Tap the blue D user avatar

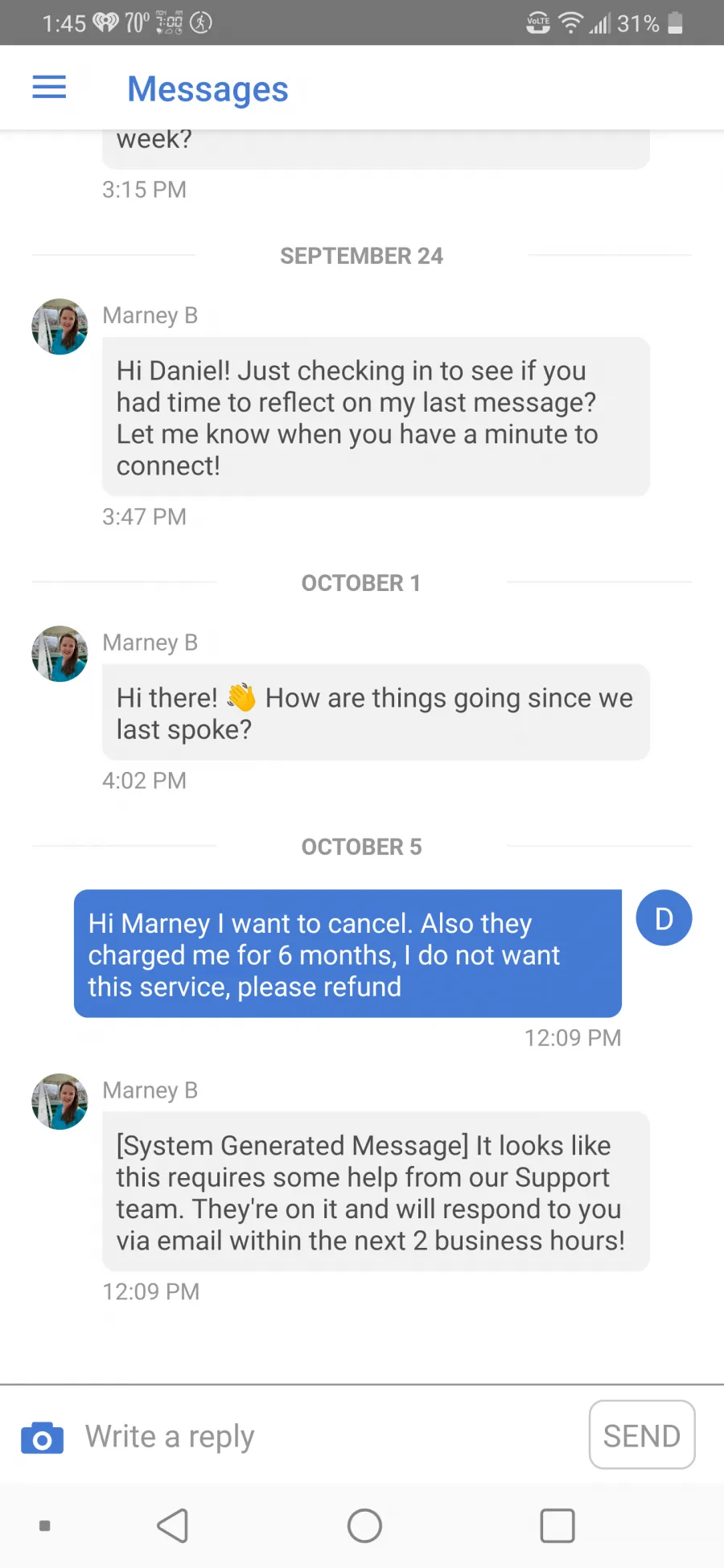click(x=664, y=918)
